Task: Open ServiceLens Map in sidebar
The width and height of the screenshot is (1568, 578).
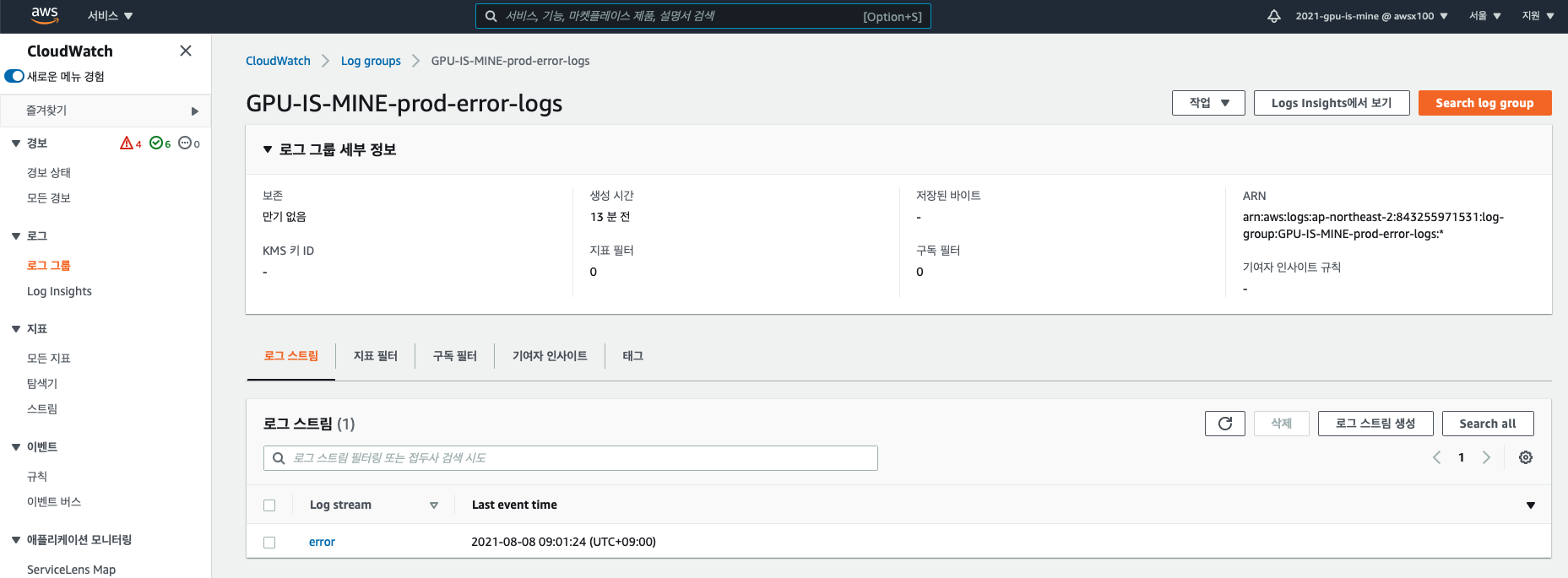Action: pos(71,570)
